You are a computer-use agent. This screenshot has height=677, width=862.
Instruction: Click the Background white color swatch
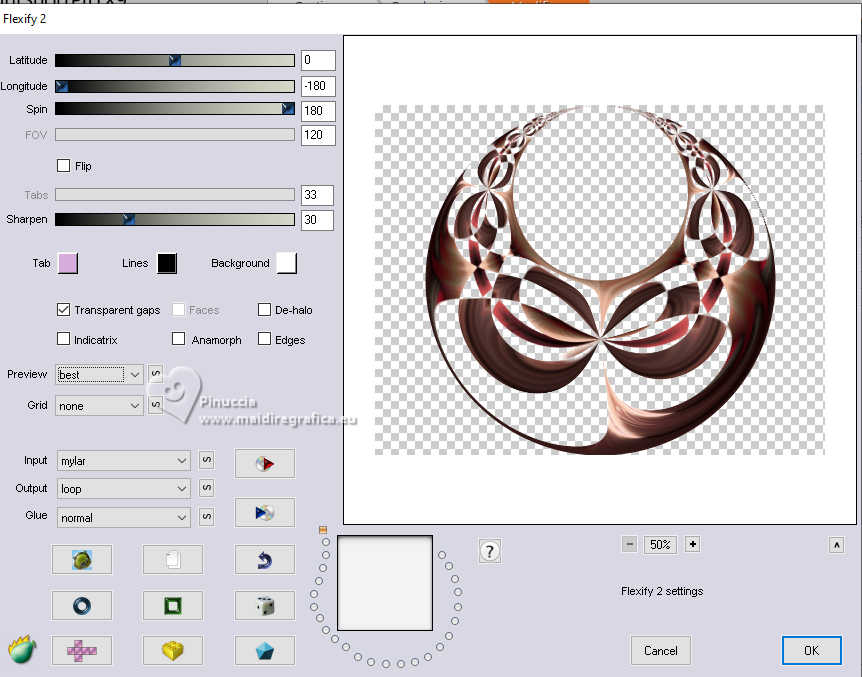click(286, 263)
